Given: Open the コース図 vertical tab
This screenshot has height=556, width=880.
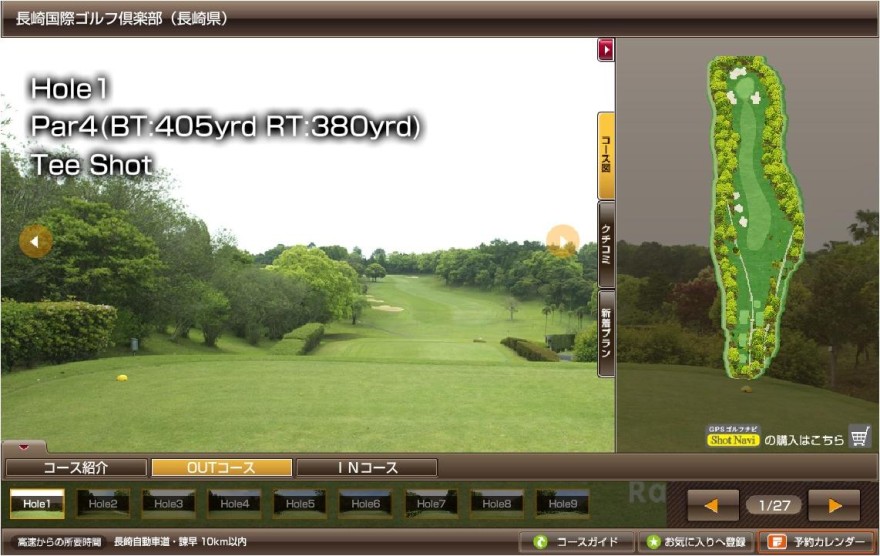Looking at the screenshot, I should (x=605, y=156).
